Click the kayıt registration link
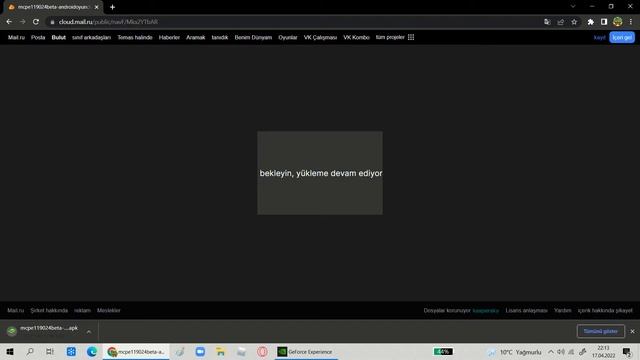This screenshot has height=360, width=640. pos(599,37)
